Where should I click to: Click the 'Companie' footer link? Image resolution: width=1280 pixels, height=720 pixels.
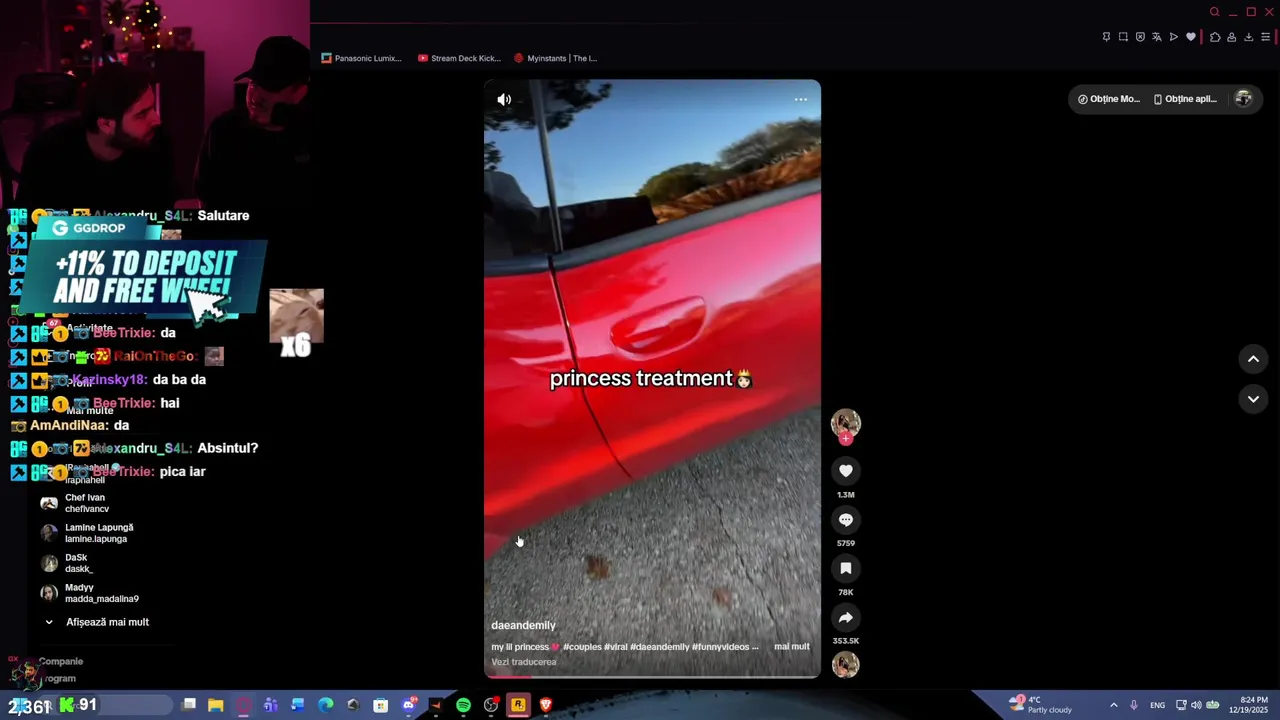[61, 661]
